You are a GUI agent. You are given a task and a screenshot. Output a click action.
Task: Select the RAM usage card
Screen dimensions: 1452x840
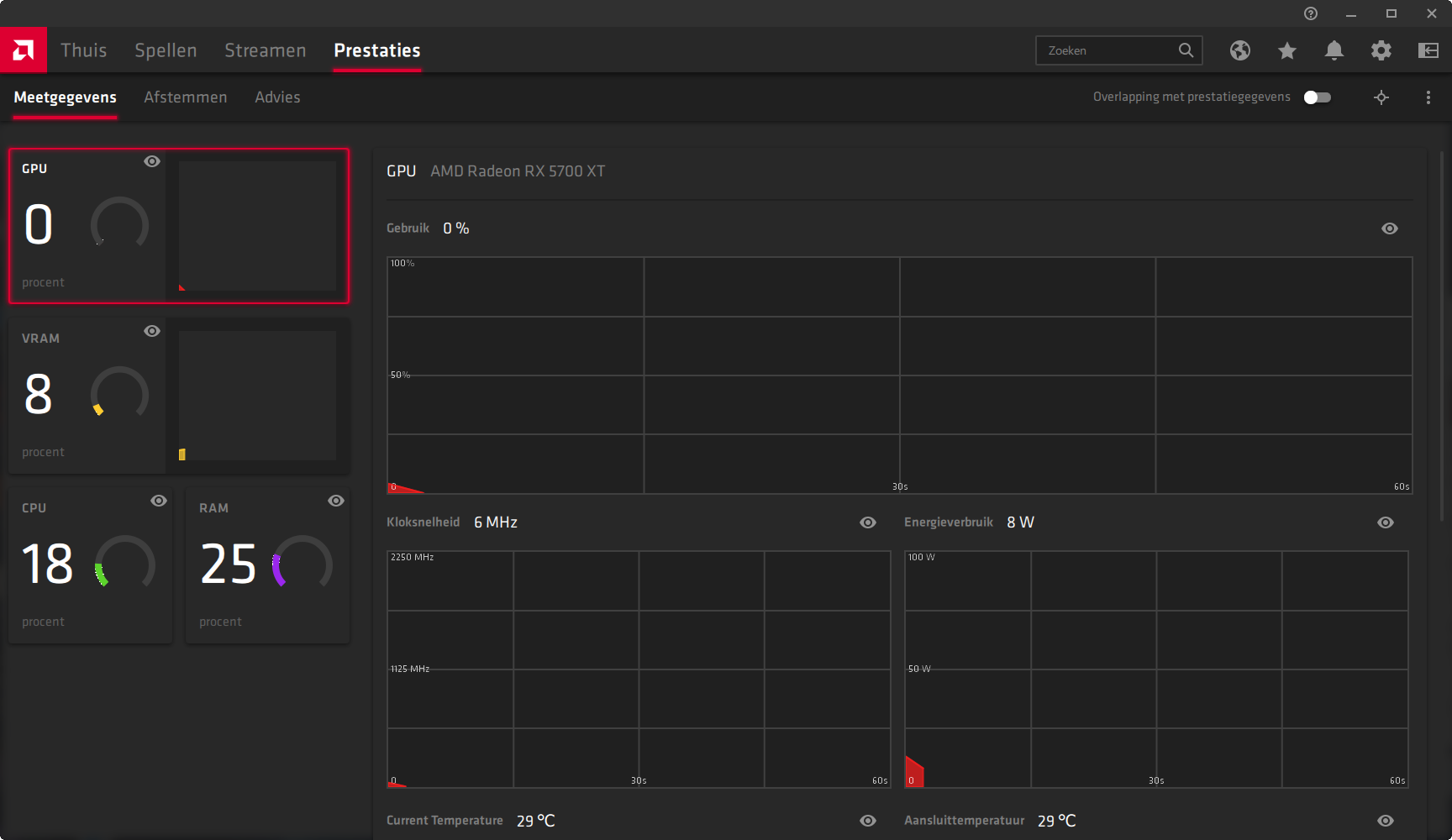[x=268, y=565]
